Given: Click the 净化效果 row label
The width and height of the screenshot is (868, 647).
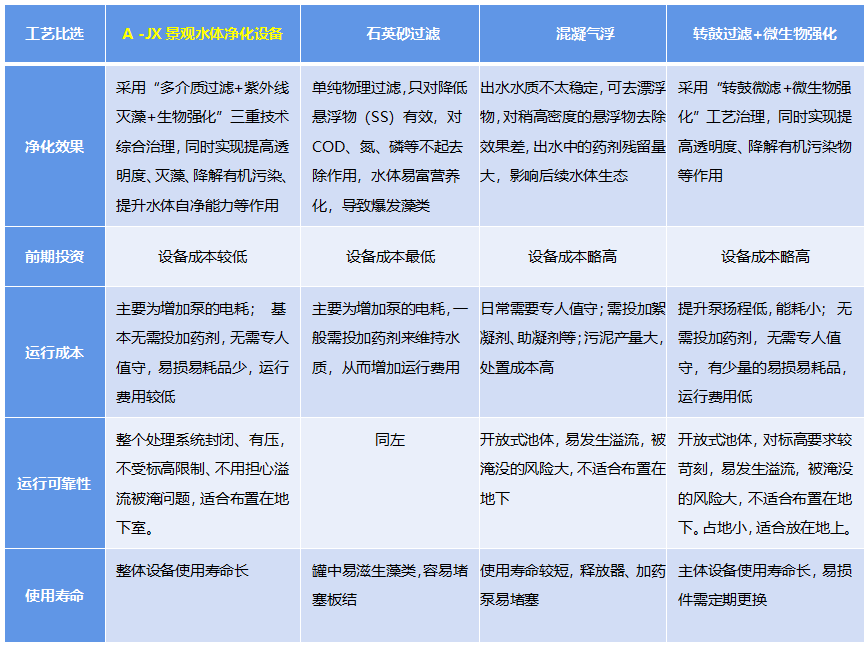Looking at the screenshot, I should (x=54, y=143).
